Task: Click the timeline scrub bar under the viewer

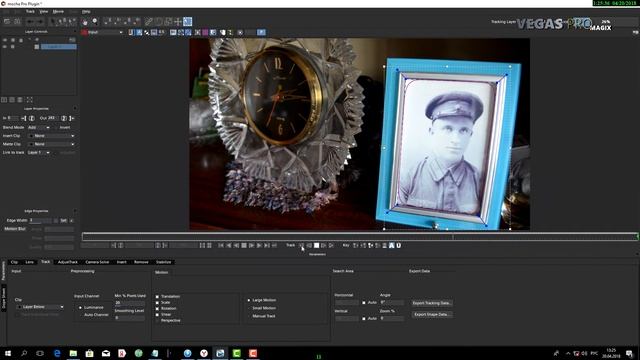Action: pyautogui.click(x=360, y=236)
